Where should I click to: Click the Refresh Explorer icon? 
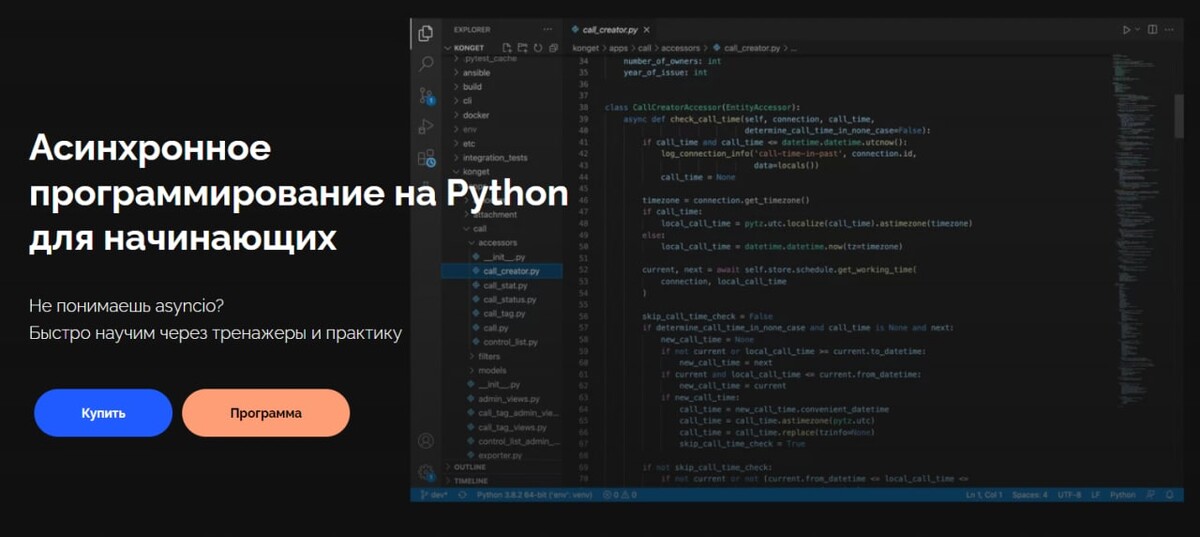coord(538,47)
